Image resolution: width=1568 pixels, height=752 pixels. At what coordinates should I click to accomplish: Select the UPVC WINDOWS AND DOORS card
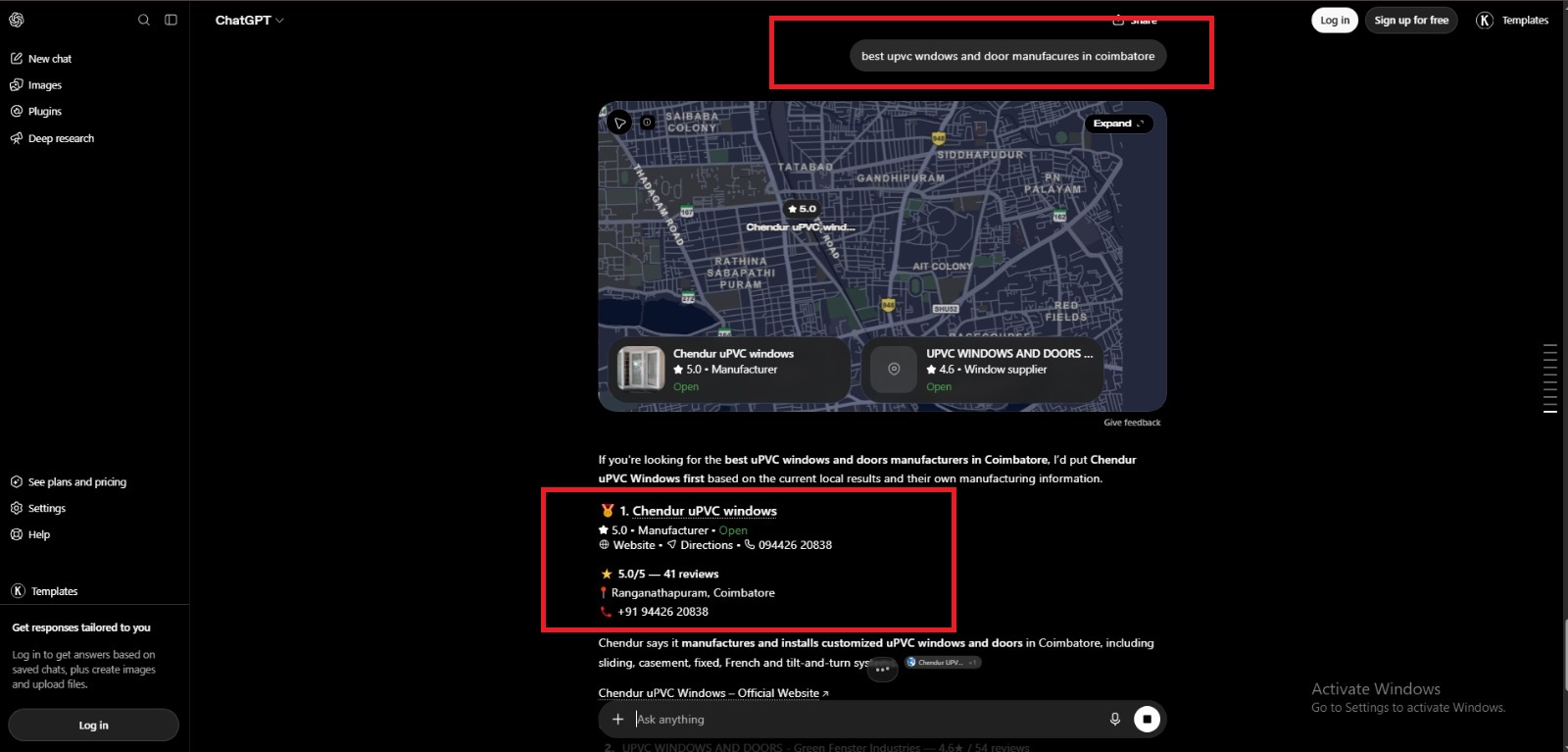click(983, 370)
